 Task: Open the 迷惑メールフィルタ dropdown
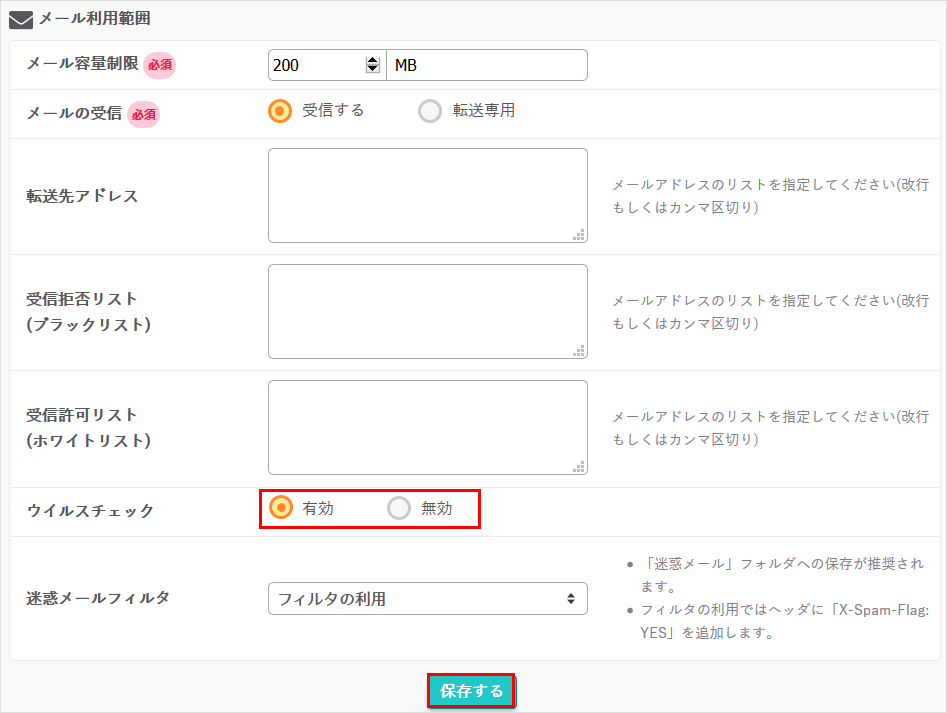(x=428, y=598)
